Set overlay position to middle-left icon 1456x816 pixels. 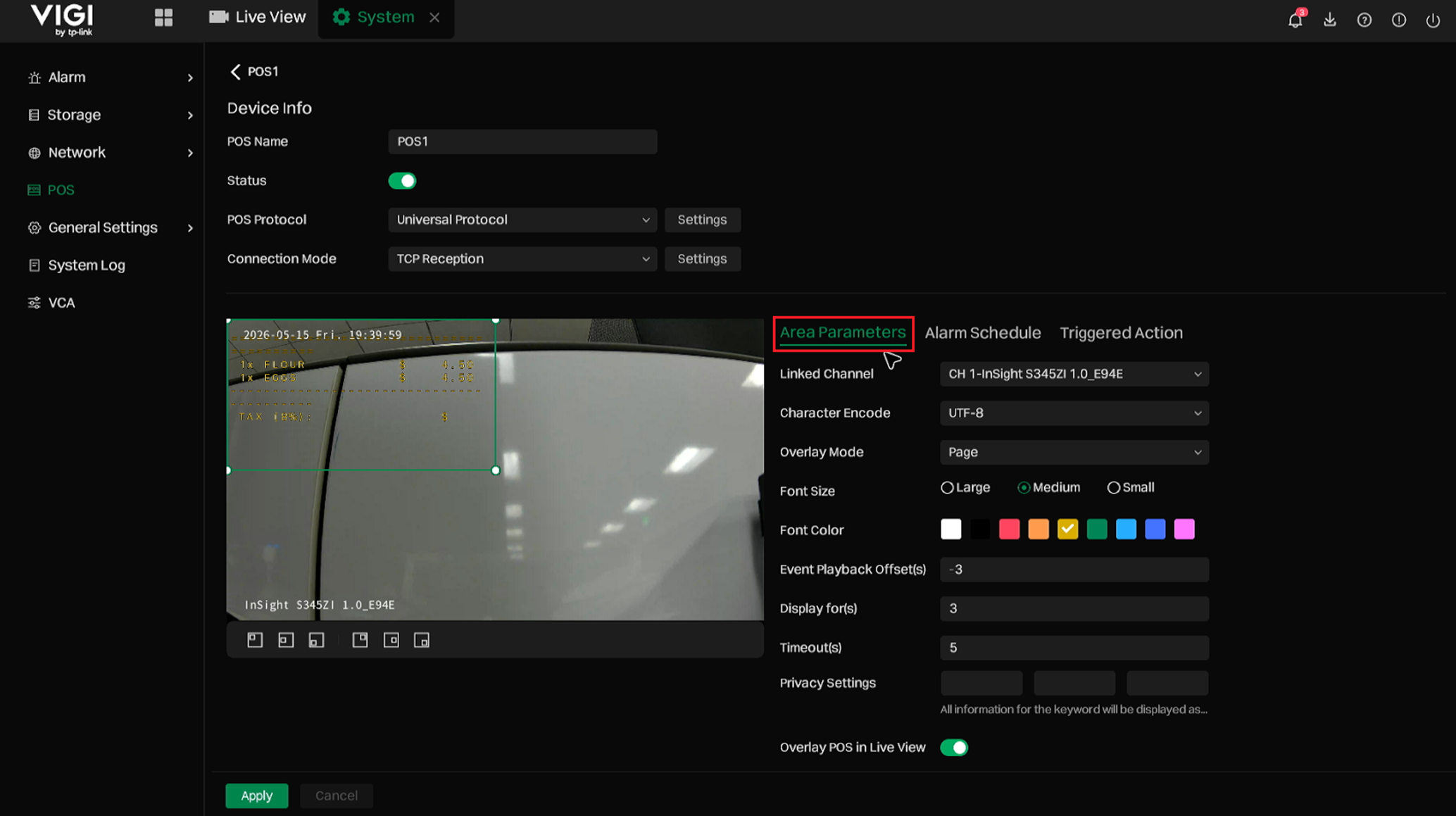click(x=286, y=640)
